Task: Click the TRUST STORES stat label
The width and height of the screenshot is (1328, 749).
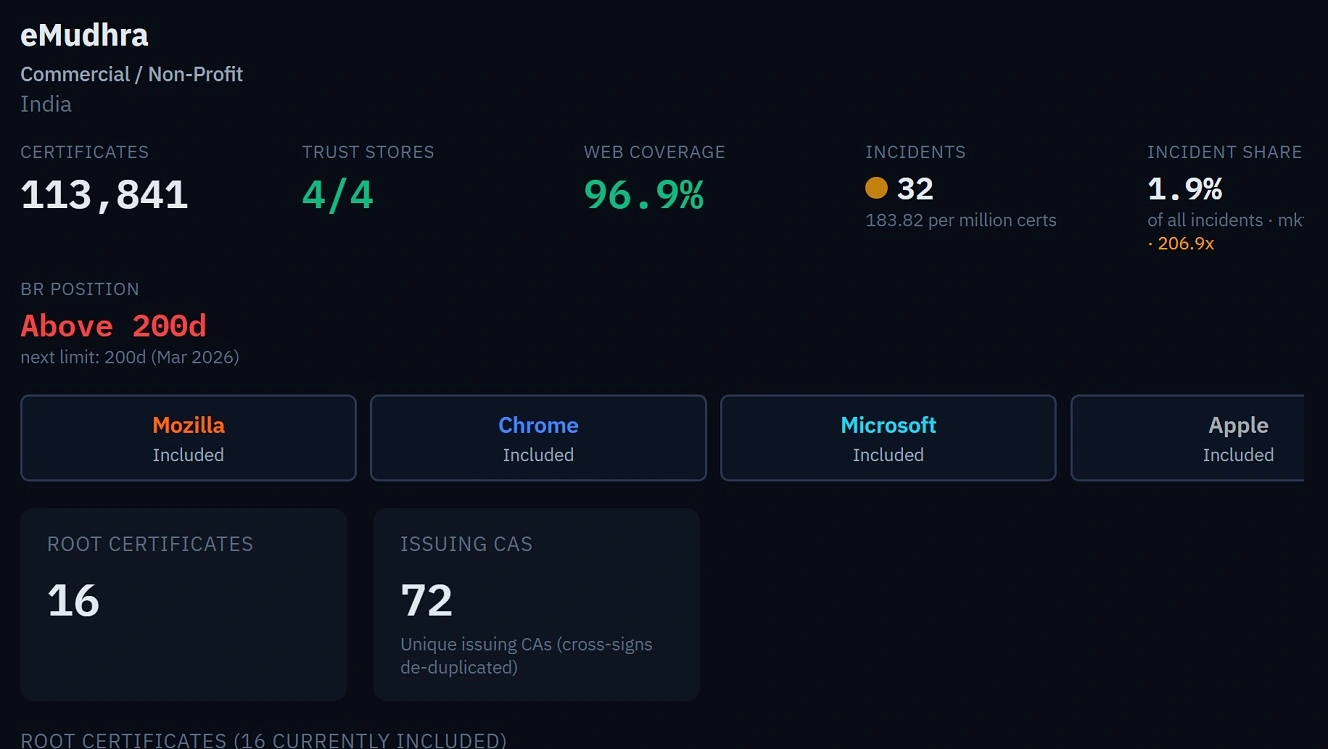Action: [x=368, y=152]
